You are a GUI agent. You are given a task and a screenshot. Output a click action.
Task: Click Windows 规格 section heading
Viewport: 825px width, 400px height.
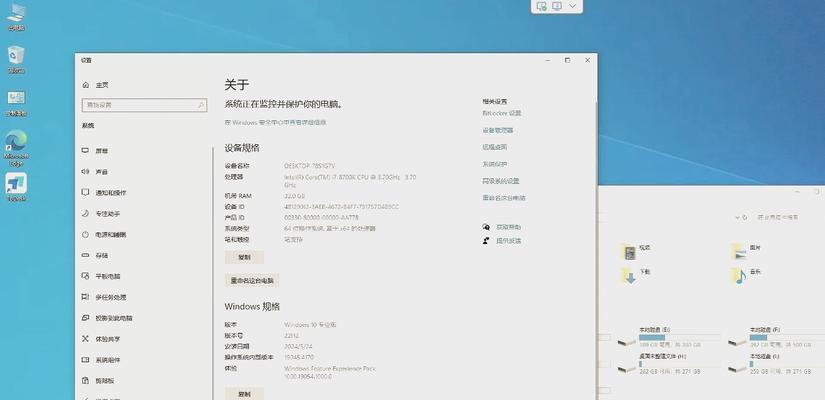coord(252,306)
